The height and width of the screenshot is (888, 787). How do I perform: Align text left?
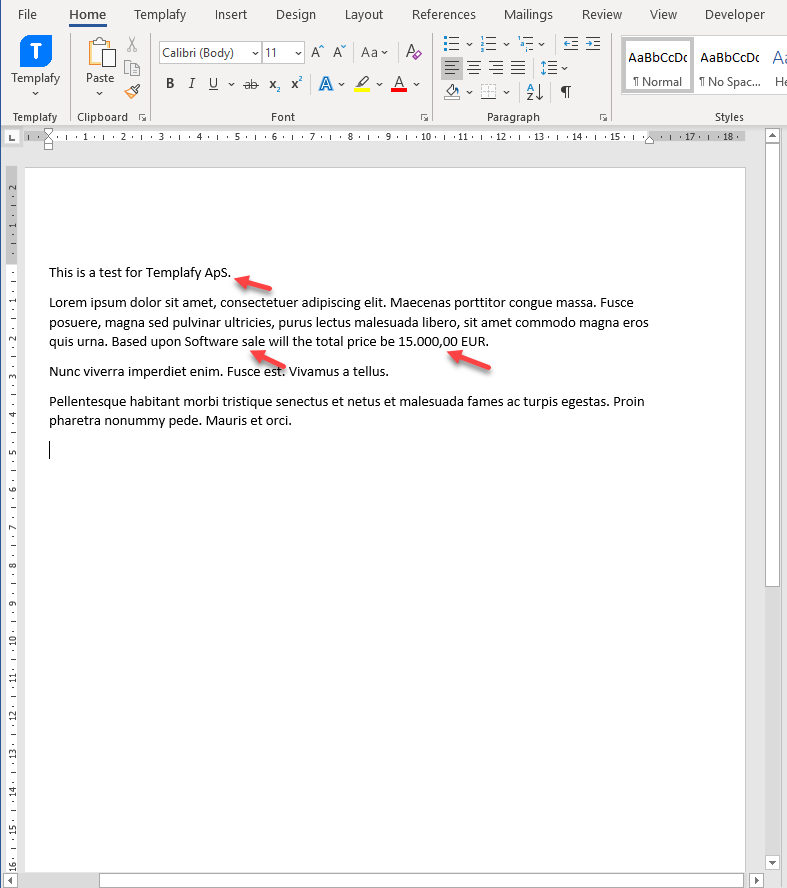point(452,68)
